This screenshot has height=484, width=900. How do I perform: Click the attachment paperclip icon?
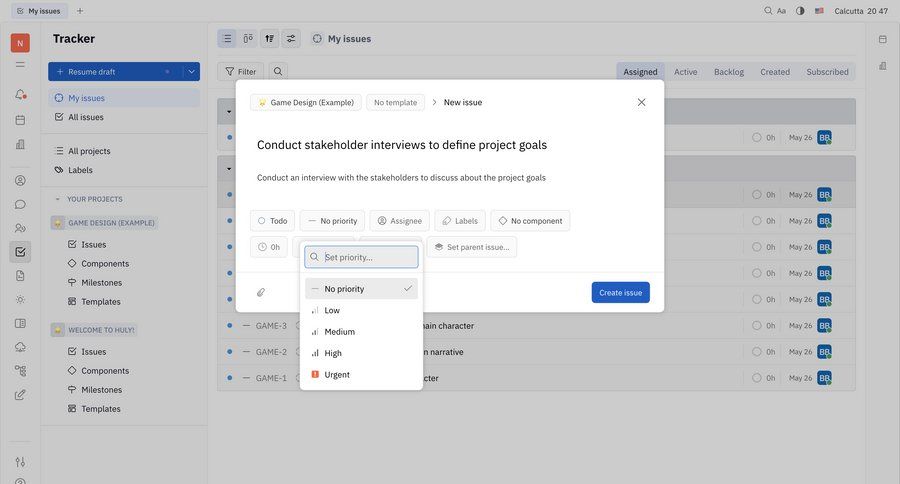(261, 293)
